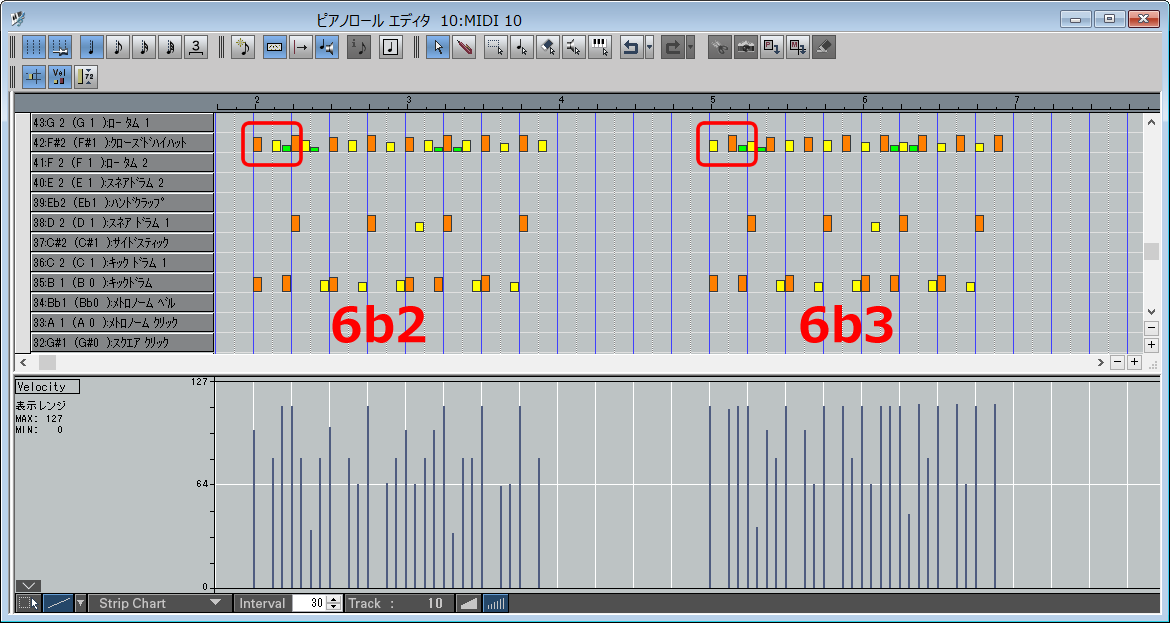1170x623 pixels.
Task: Click the Interval value field
Action: pos(309,603)
